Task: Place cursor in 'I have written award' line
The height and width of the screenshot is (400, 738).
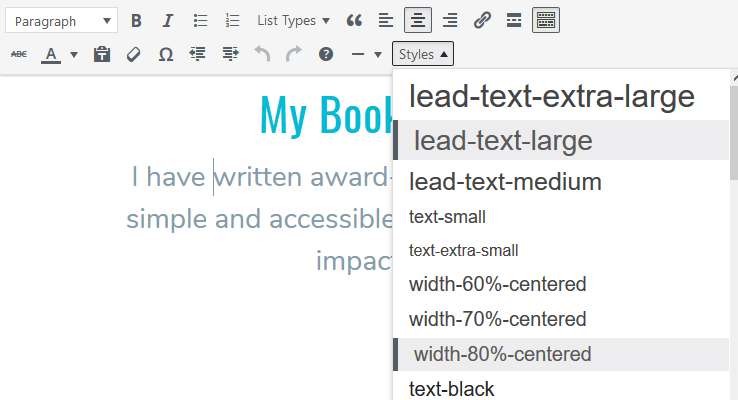Action: (262, 177)
